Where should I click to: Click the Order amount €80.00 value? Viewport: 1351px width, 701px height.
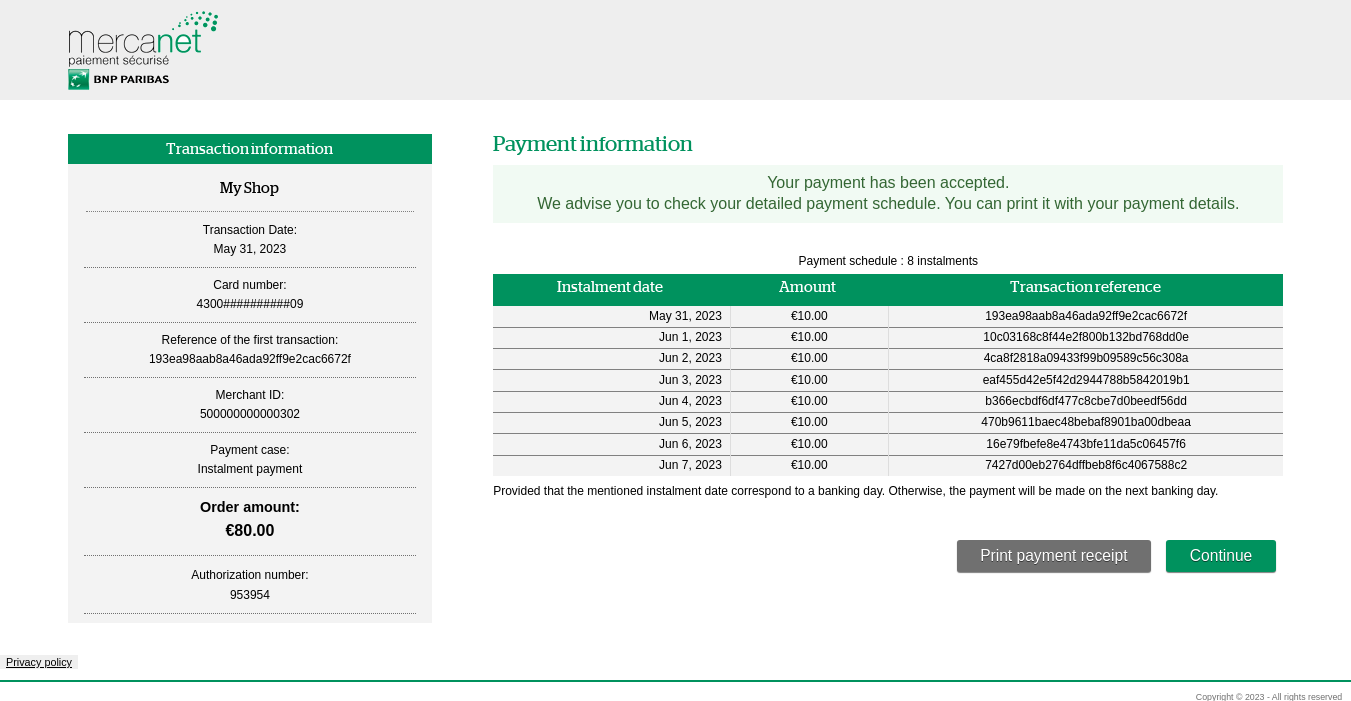click(249, 530)
